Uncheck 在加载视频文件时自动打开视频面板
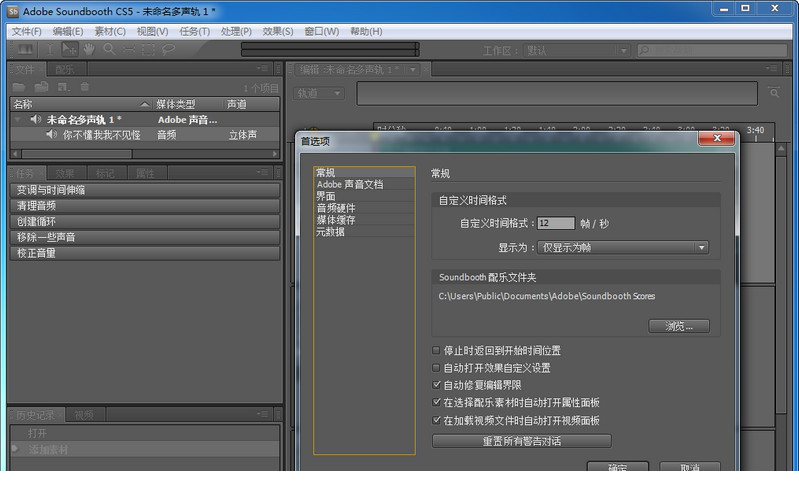 point(436,420)
